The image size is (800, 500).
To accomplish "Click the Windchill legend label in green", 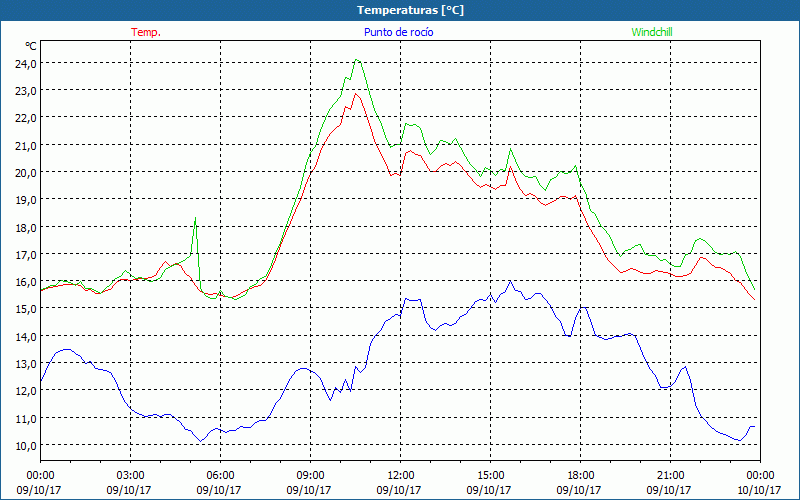I will (x=652, y=32).
